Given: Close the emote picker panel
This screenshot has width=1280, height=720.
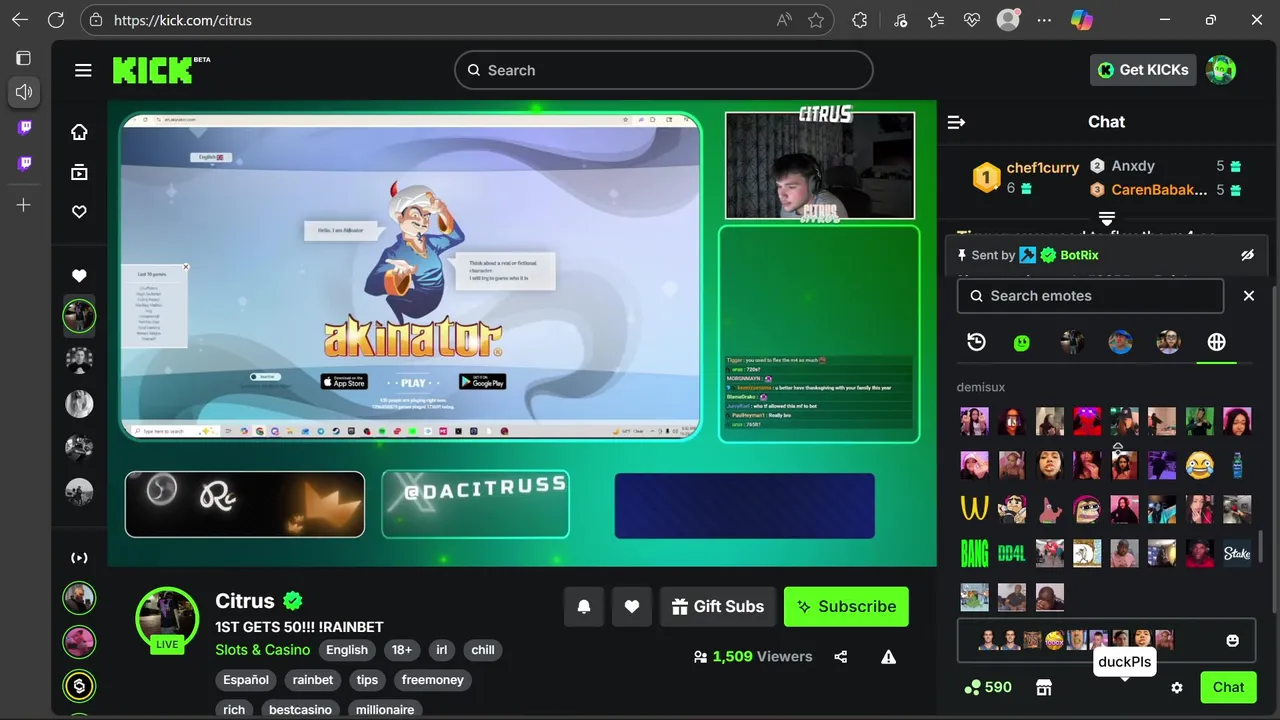Looking at the screenshot, I should [1248, 296].
